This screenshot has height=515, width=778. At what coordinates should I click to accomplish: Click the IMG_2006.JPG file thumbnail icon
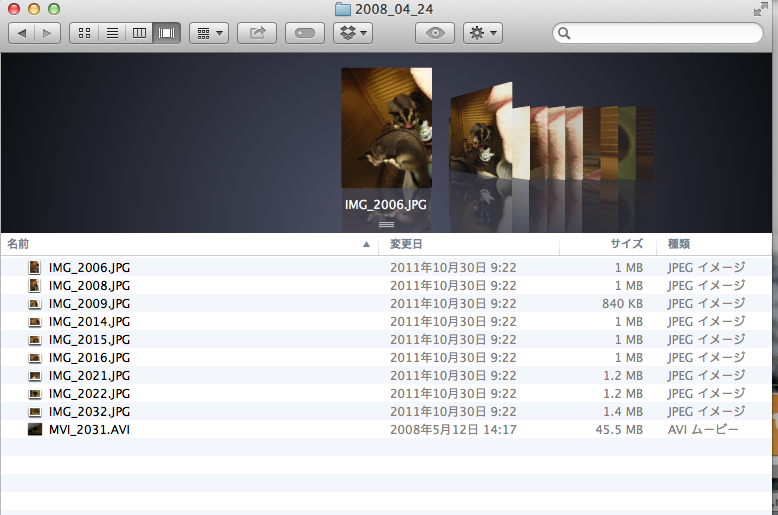pos(35,267)
